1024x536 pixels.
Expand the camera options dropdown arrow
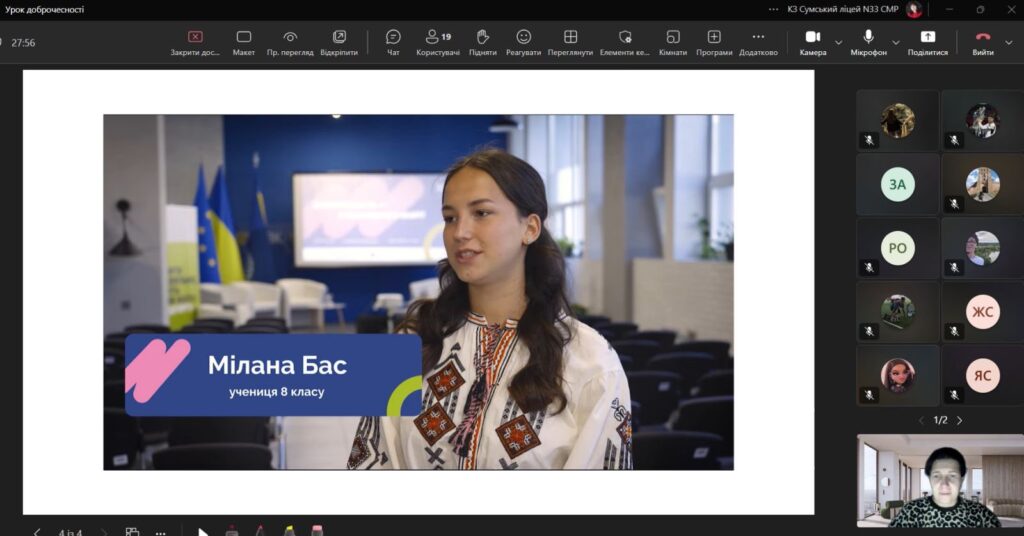click(x=838, y=43)
